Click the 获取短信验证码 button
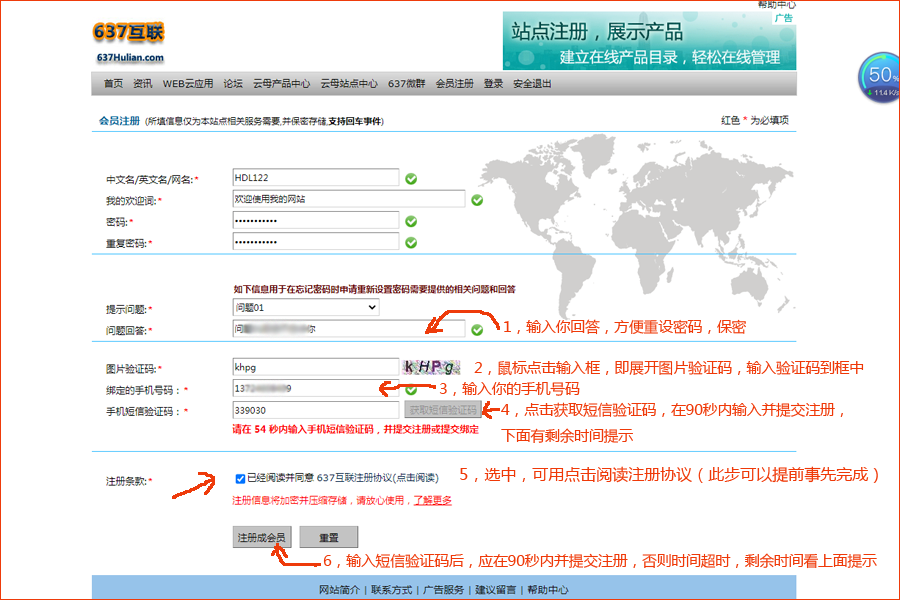This screenshot has height=600, width=900. click(442, 410)
